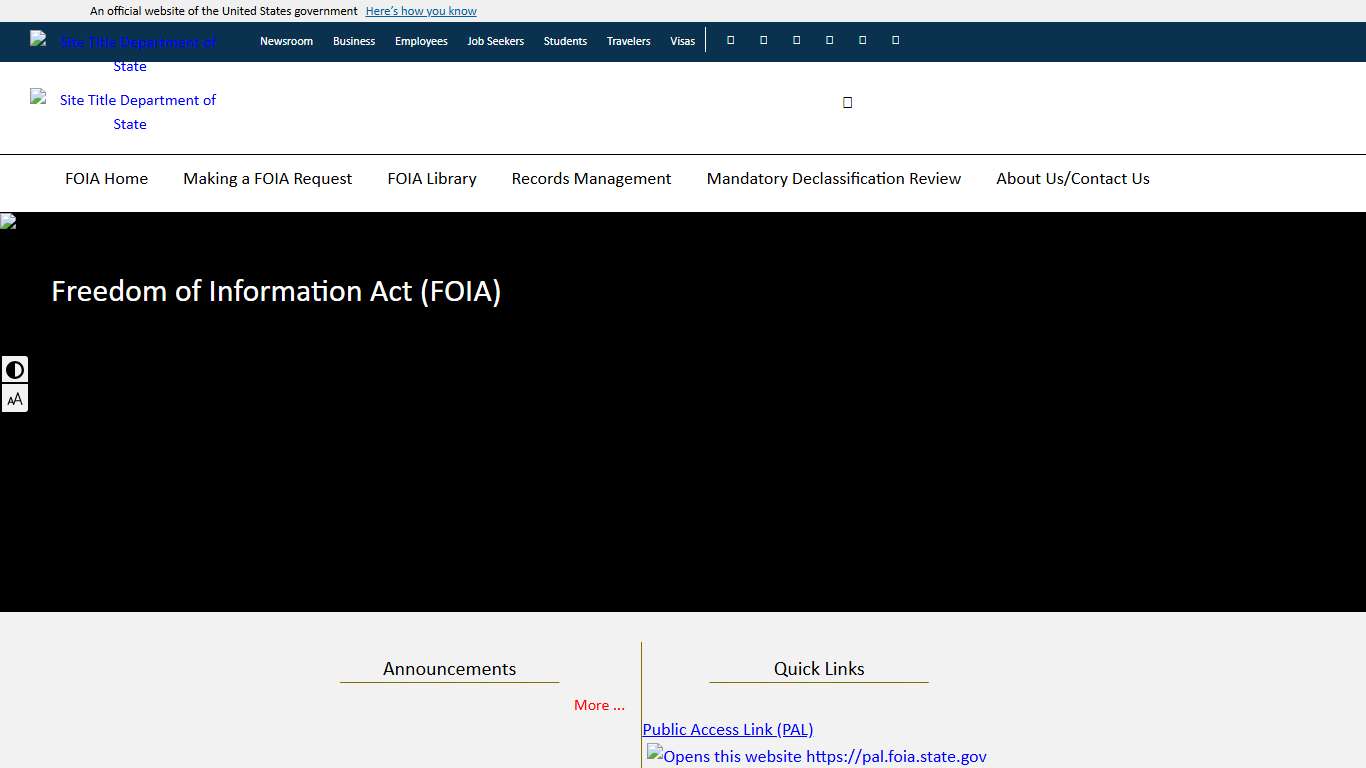Click the fifth social icon in header bar
1366x768 pixels.
pyautogui.click(x=862, y=40)
